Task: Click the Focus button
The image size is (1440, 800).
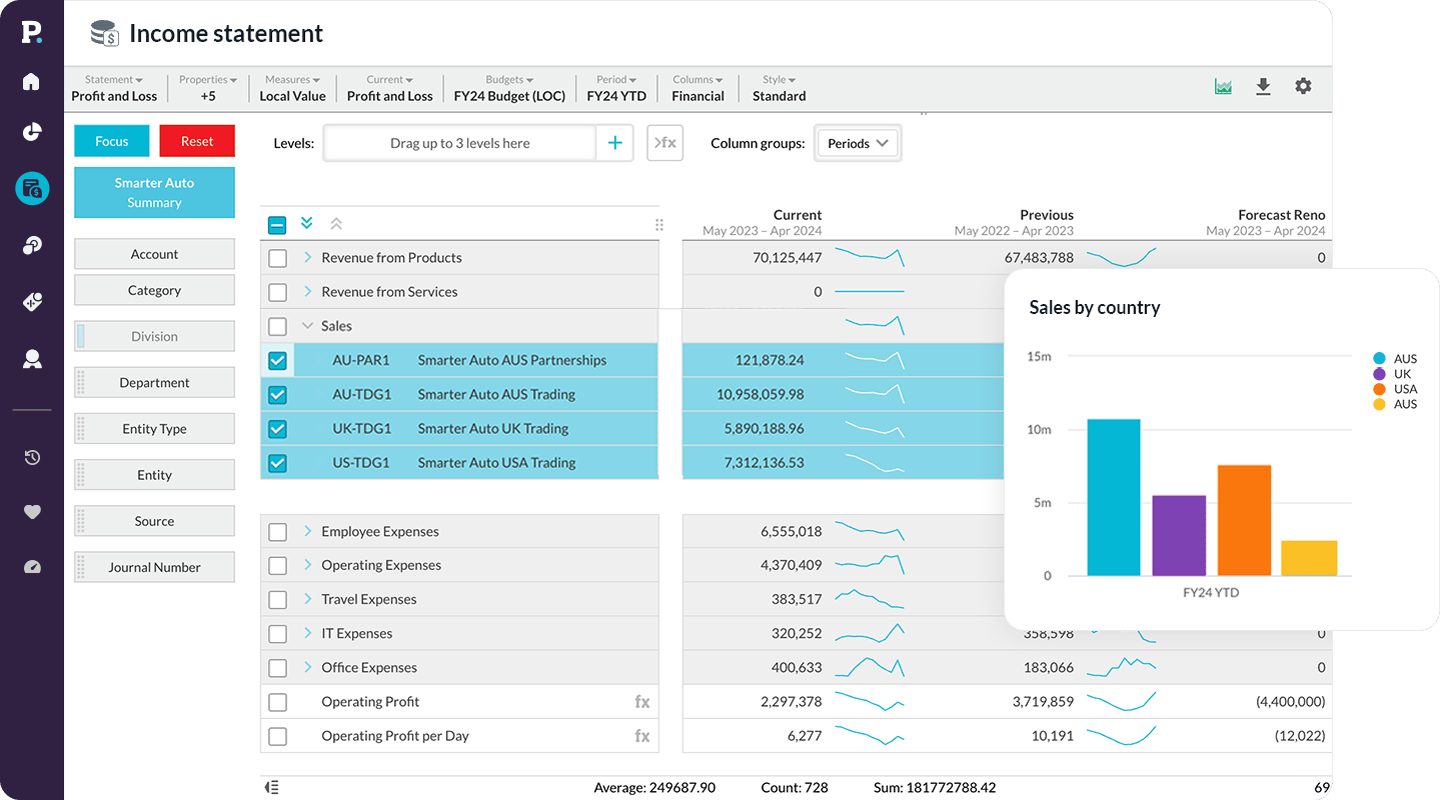Action: pos(112,141)
